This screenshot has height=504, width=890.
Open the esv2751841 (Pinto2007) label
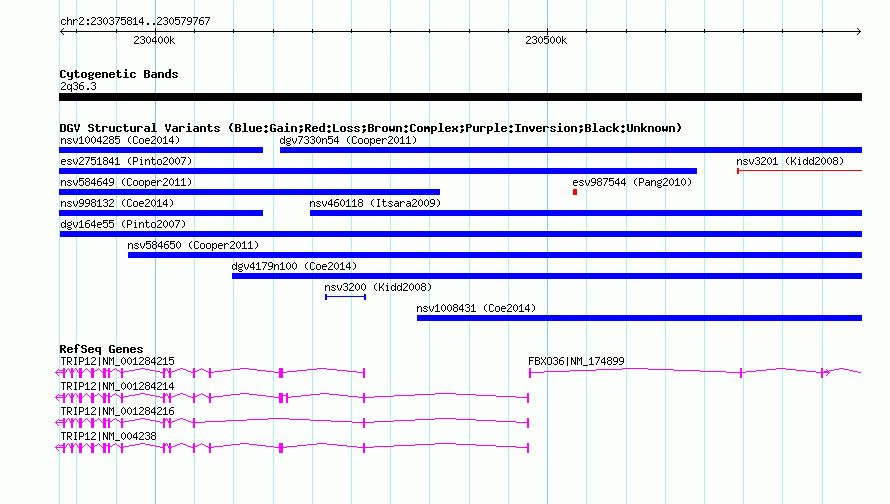pyautogui.click(x=126, y=161)
